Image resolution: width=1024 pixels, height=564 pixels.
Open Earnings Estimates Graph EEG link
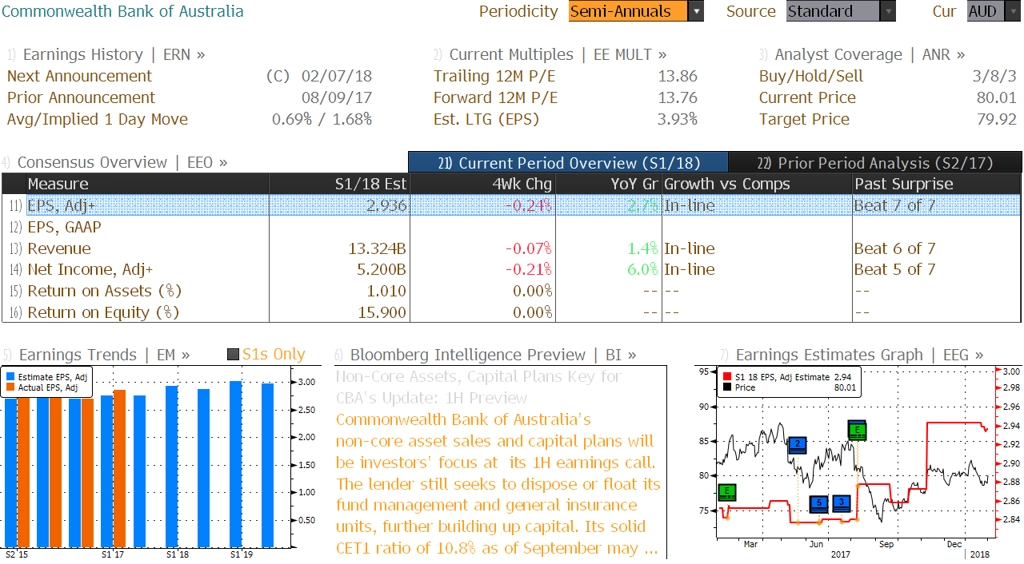point(859,354)
